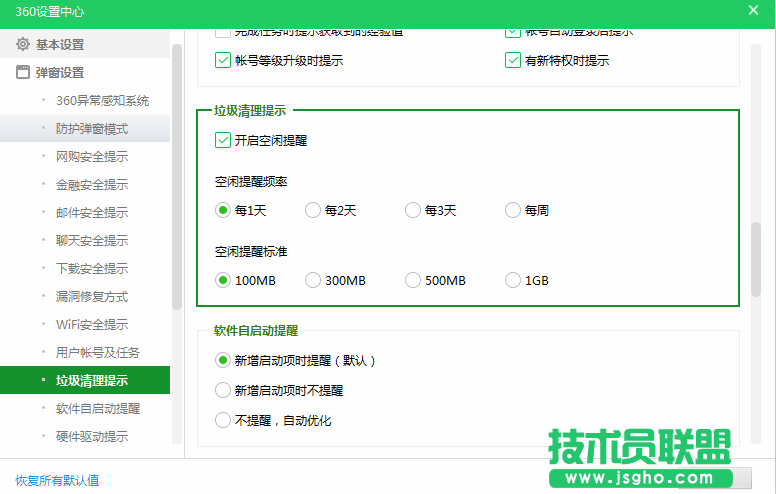
Task: Close the 360设置中心 window
Action: [753, 10]
